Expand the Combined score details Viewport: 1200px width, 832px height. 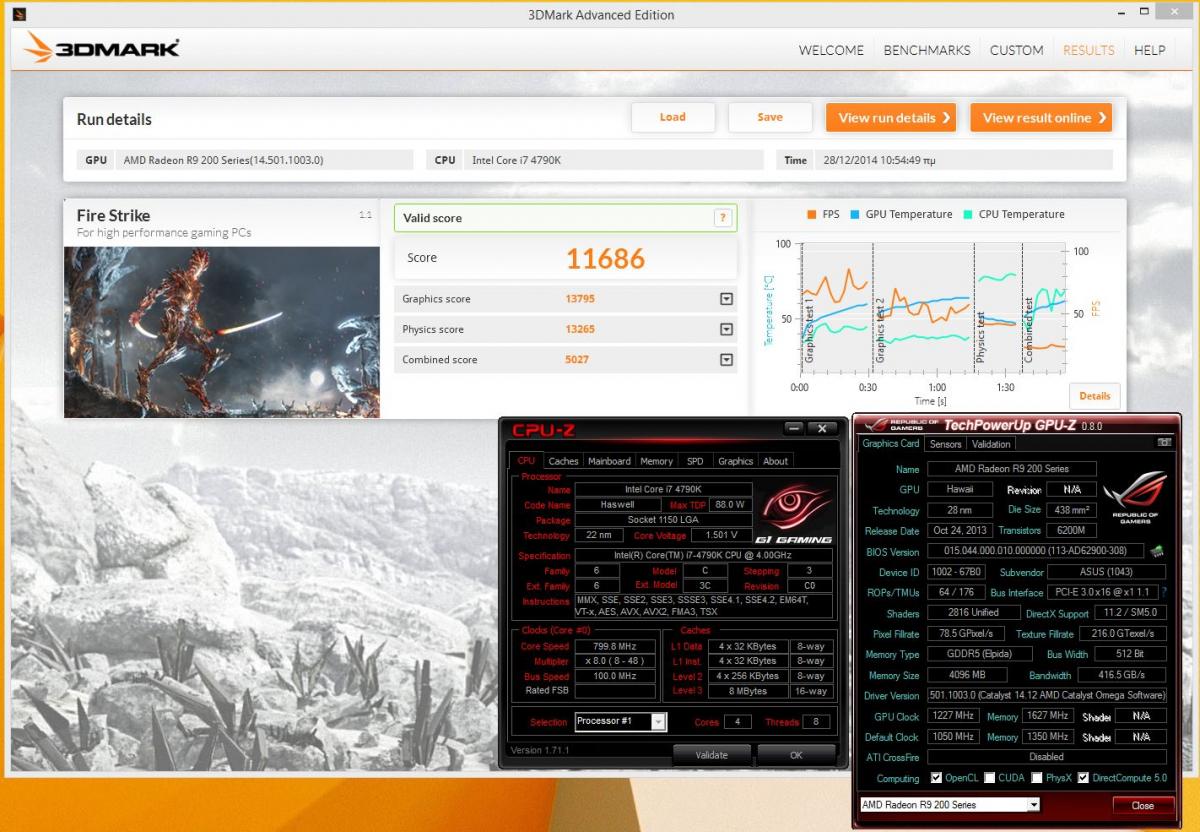pos(726,359)
